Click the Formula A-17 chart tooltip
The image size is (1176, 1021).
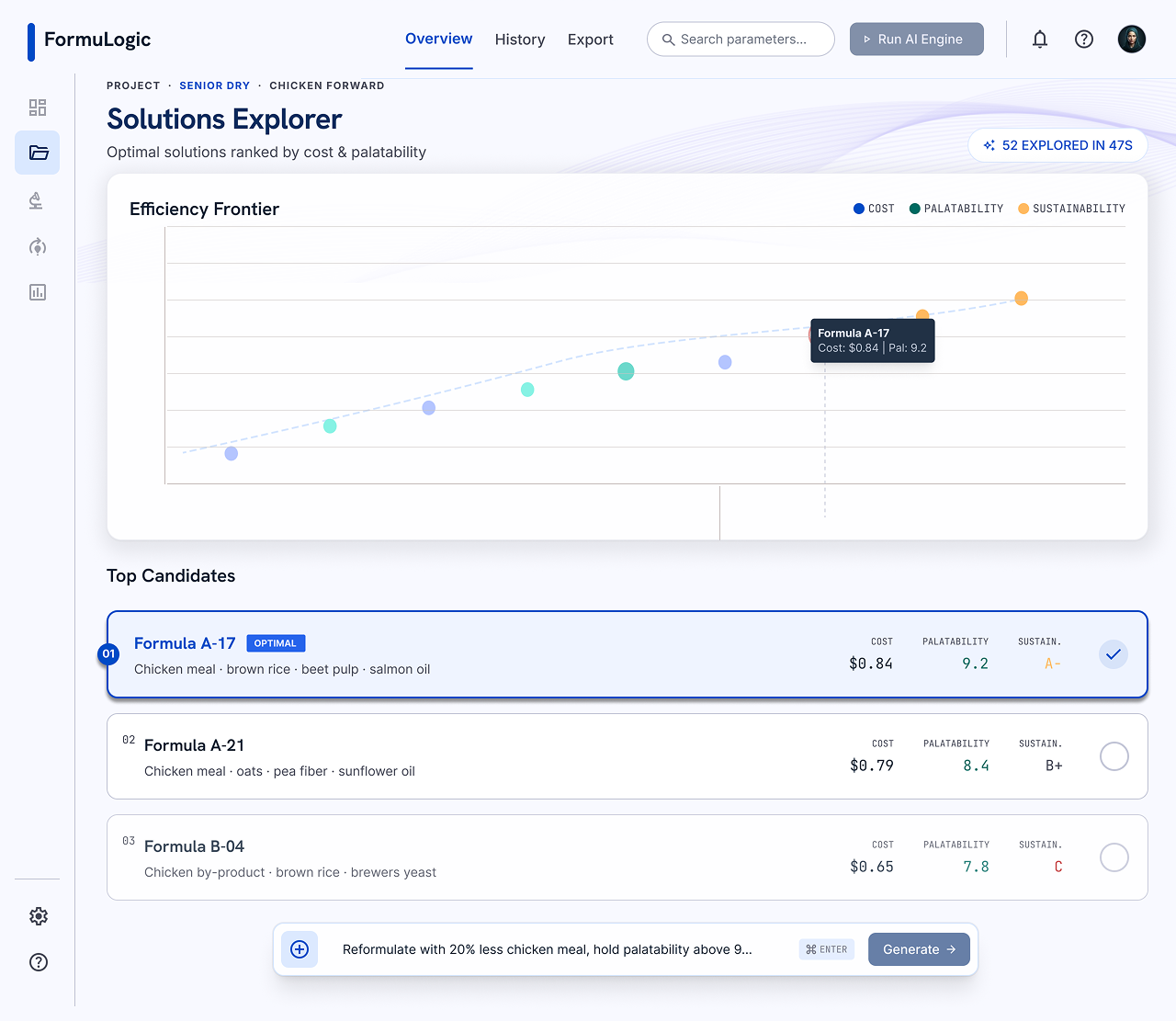pyautogui.click(x=873, y=340)
